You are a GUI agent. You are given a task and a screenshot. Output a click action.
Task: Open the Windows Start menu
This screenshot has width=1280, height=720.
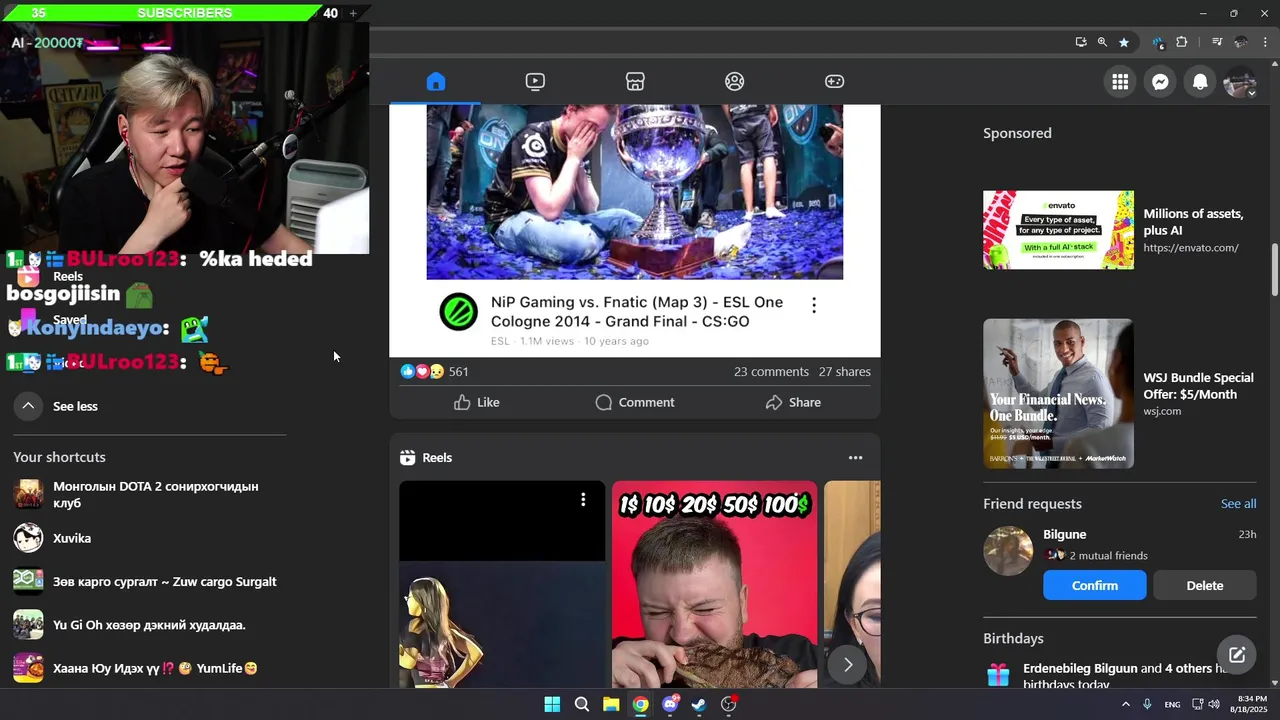[x=552, y=704]
